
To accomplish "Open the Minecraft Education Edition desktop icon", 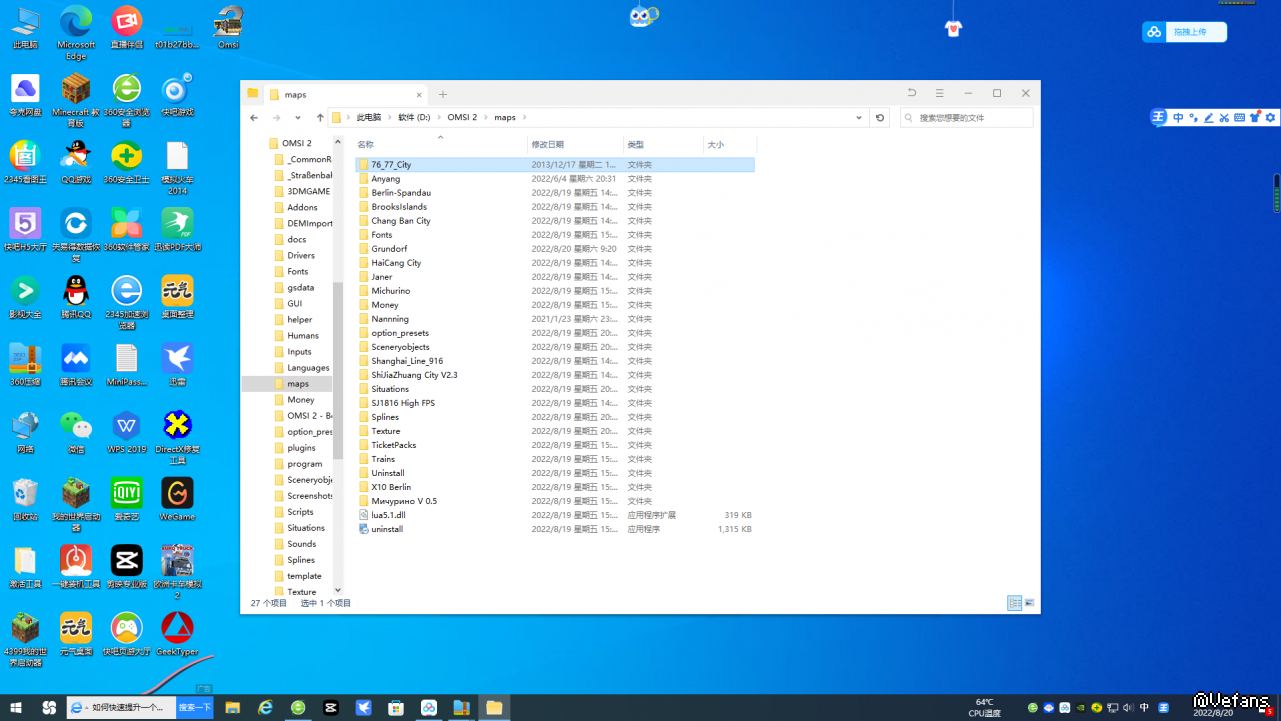I will [x=76, y=90].
